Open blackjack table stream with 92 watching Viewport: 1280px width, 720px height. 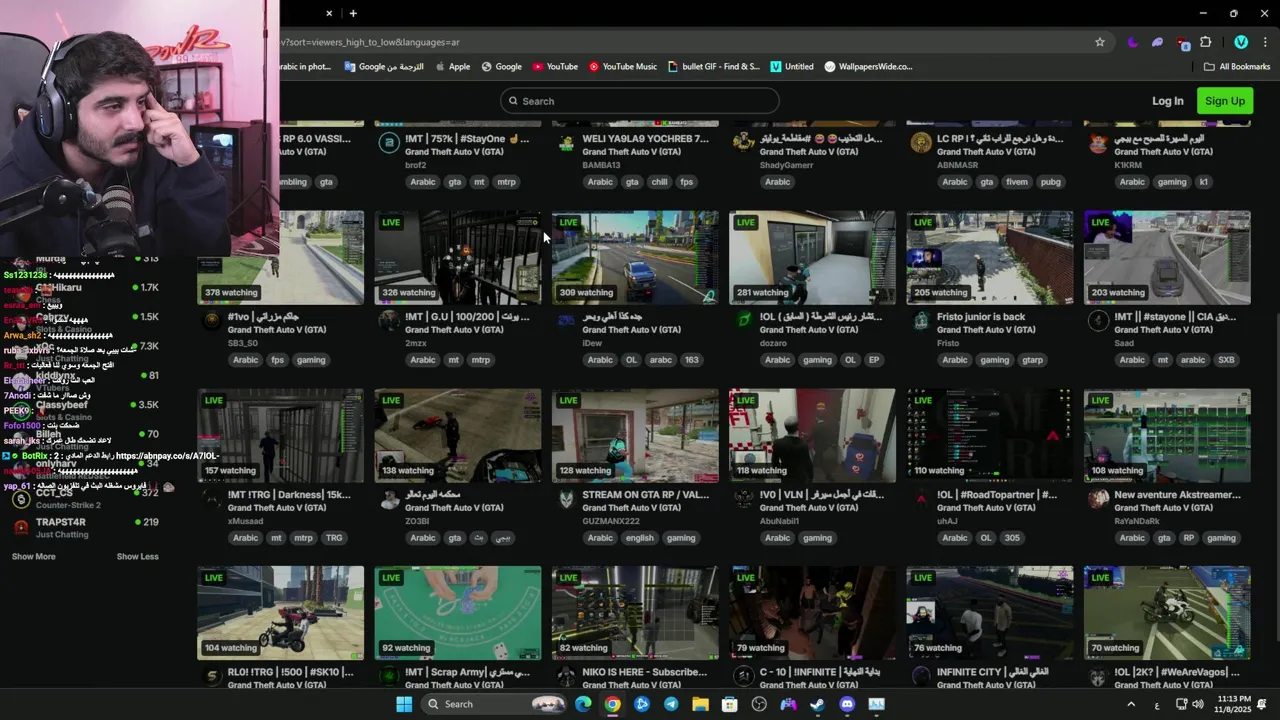[x=458, y=613]
